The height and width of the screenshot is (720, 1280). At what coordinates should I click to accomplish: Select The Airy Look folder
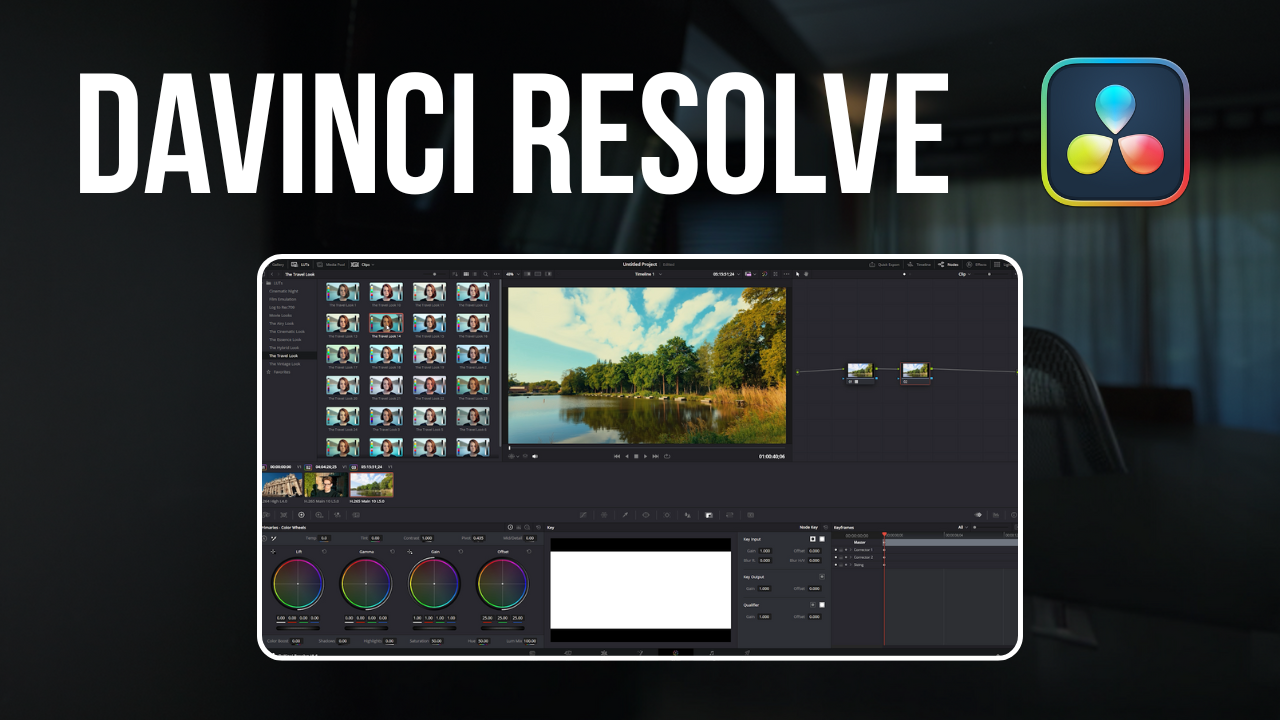point(281,323)
